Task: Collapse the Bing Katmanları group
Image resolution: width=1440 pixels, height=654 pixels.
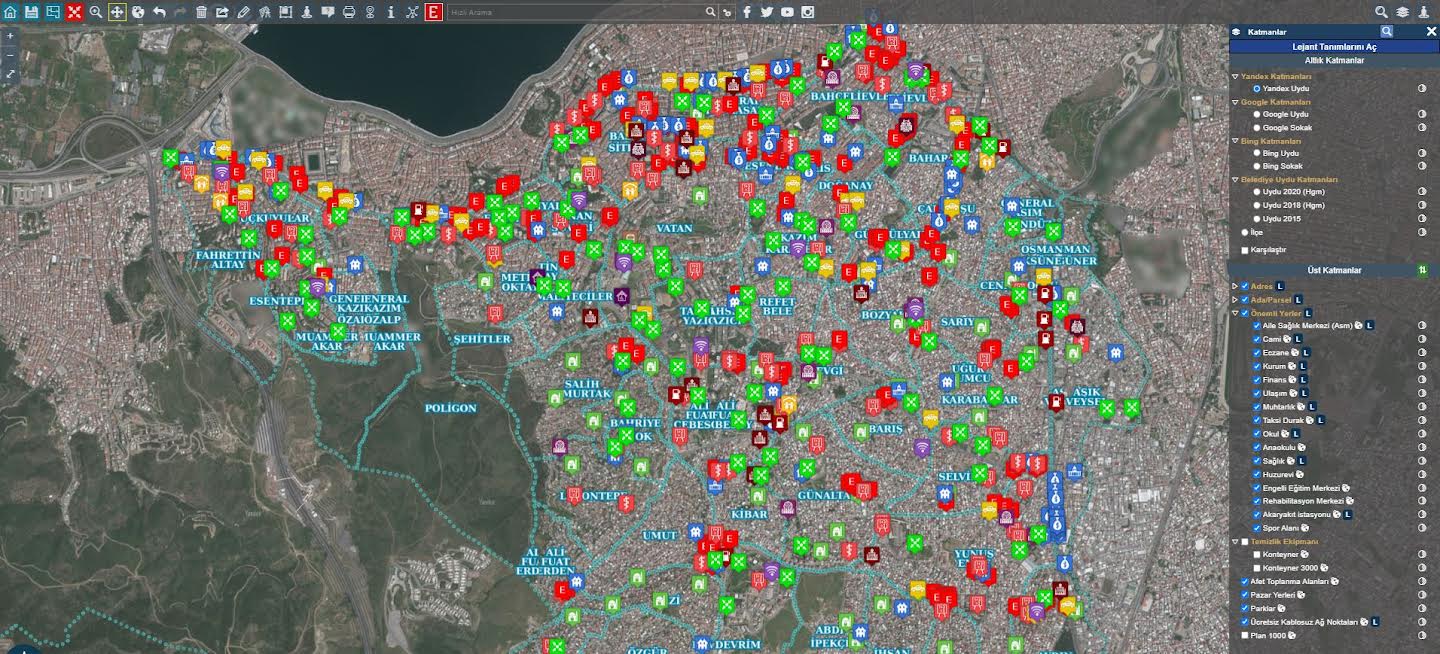Action: [1234, 141]
